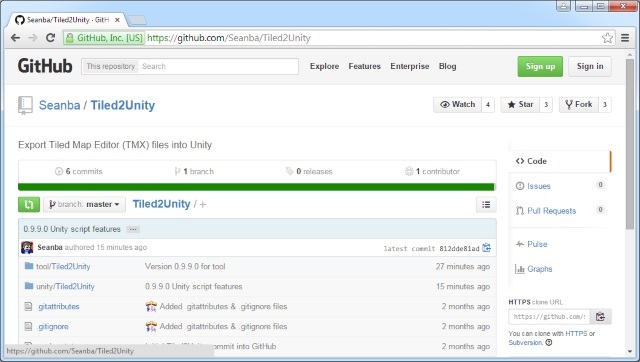Screen dimensions: 640x362
Task: Click the unity/Tiled2Unity folder icon
Action: 29,286
